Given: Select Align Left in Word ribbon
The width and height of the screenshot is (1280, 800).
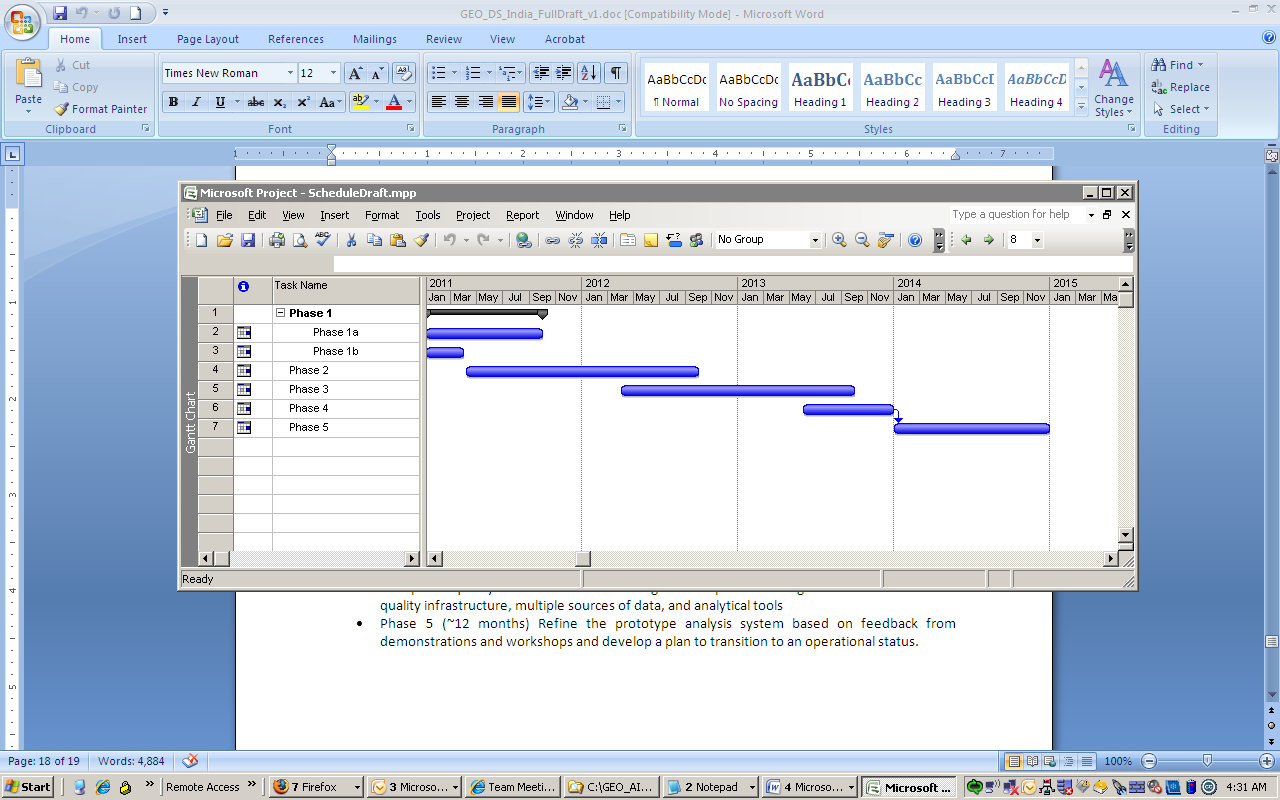Looking at the screenshot, I should (438, 102).
